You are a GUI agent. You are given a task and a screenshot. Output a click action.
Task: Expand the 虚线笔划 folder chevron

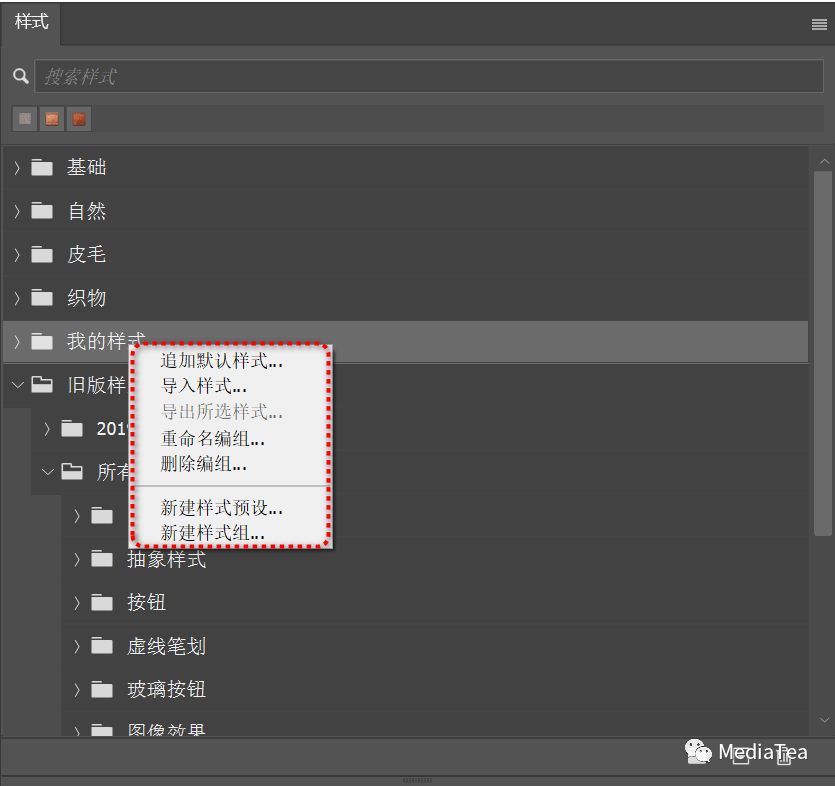click(77, 646)
